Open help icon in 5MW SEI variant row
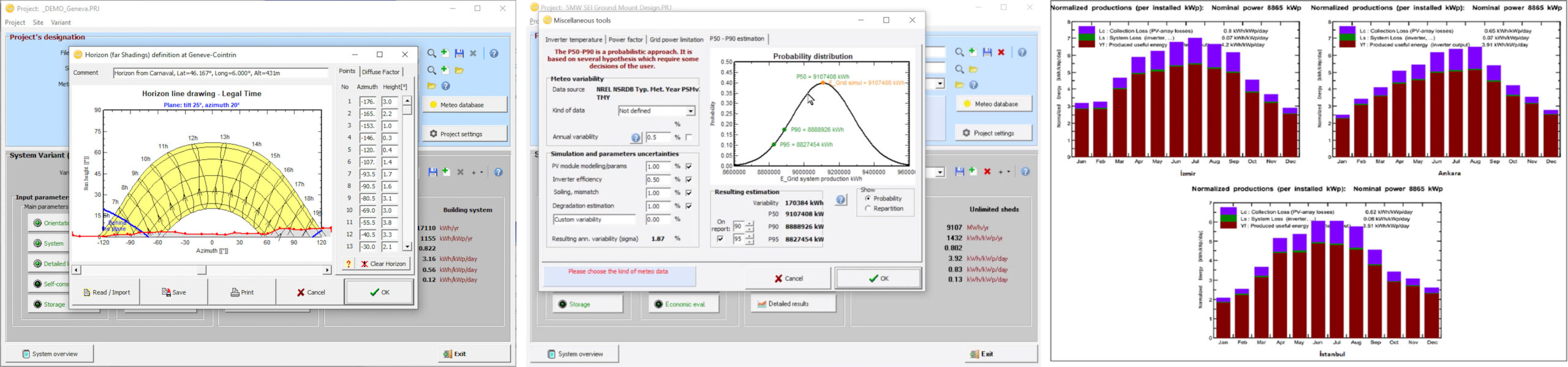Viewport: 1568px width, 367px height. pyautogui.click(x=1025, y=172)
